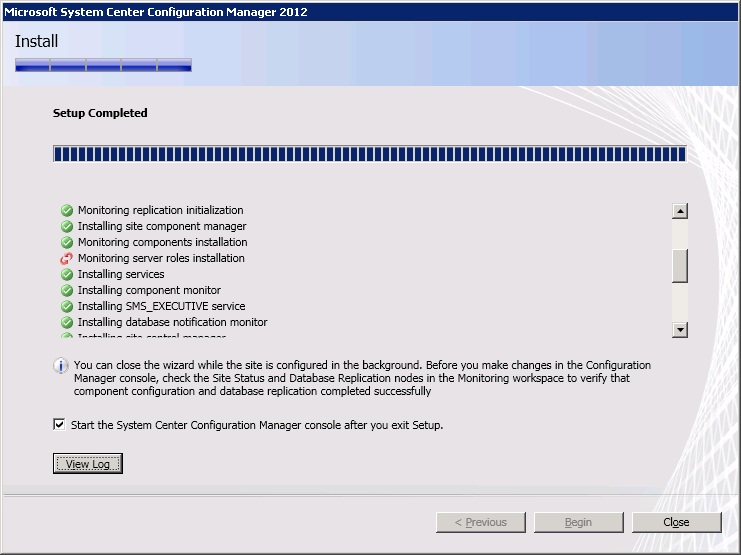Close the setup wizard
This screenshot has height=555, width=741.
[676, 522]
